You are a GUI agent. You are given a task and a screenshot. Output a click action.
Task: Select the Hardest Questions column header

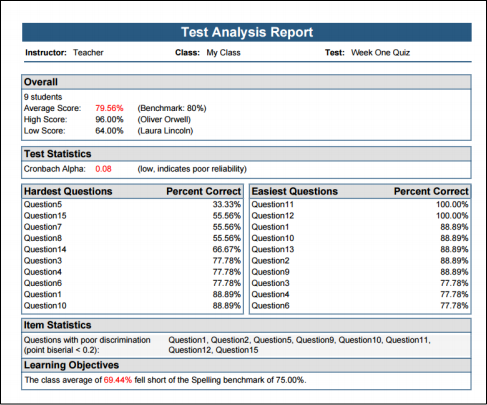pos(68,191)
